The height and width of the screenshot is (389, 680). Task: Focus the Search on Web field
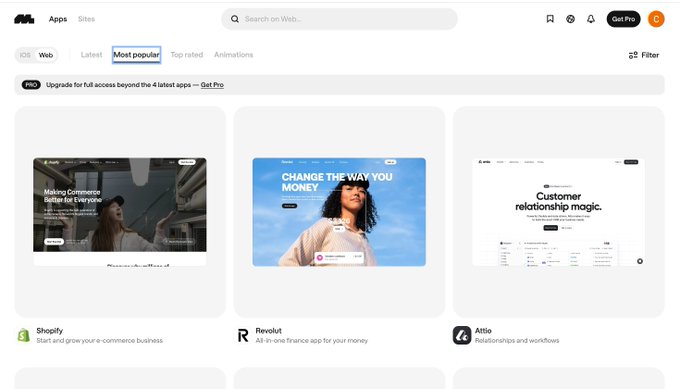(x=339, y=19)
